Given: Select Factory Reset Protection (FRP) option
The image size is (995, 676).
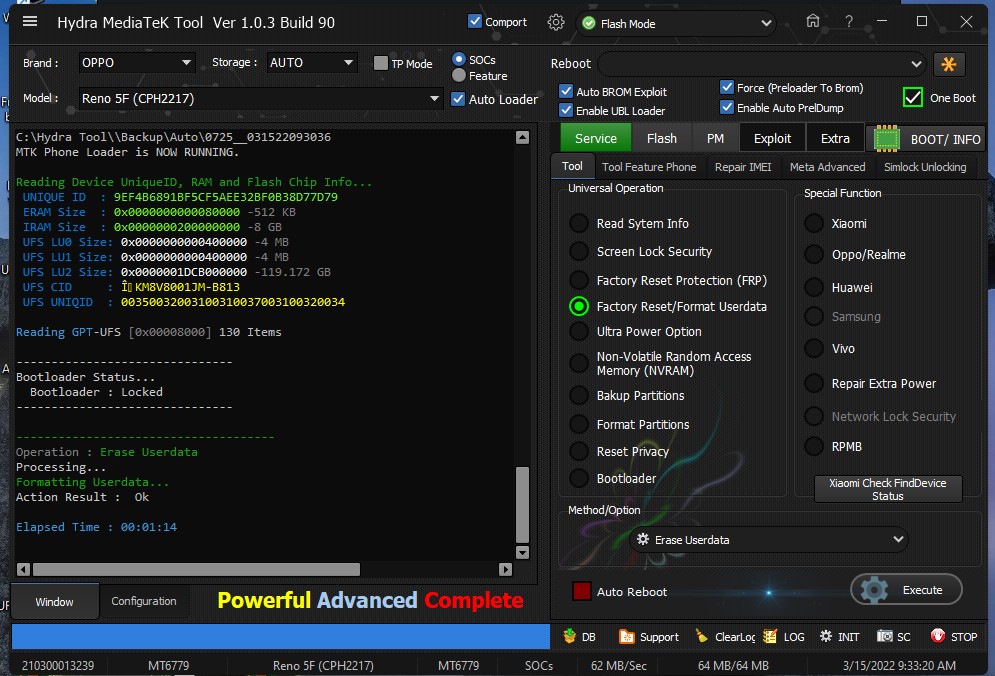Looking at the screenshot, I should coord(579,280).
